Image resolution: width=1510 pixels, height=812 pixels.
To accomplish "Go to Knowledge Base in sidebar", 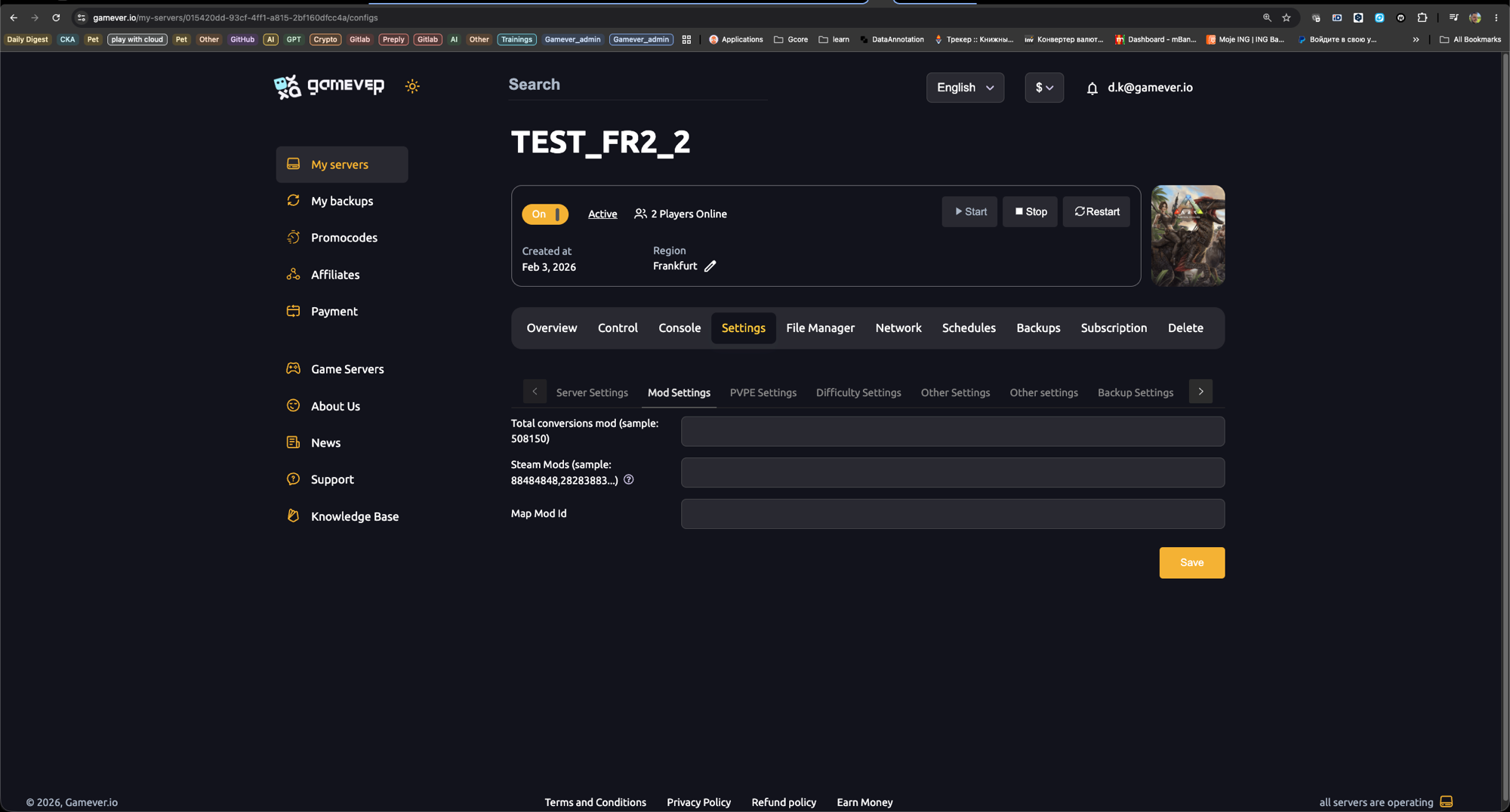I will point(342,516).
